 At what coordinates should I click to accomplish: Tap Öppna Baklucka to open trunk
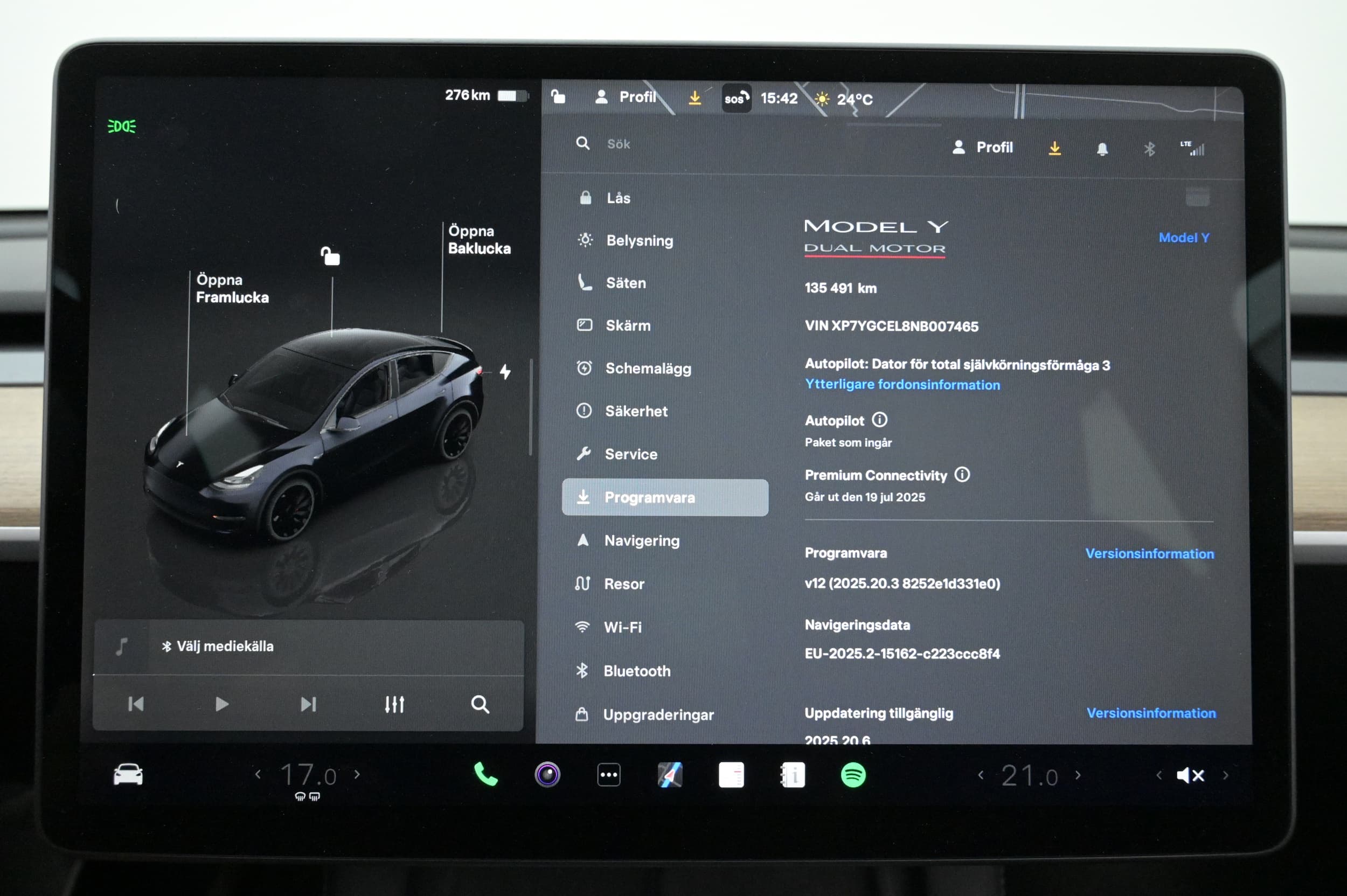coord(479,239)
